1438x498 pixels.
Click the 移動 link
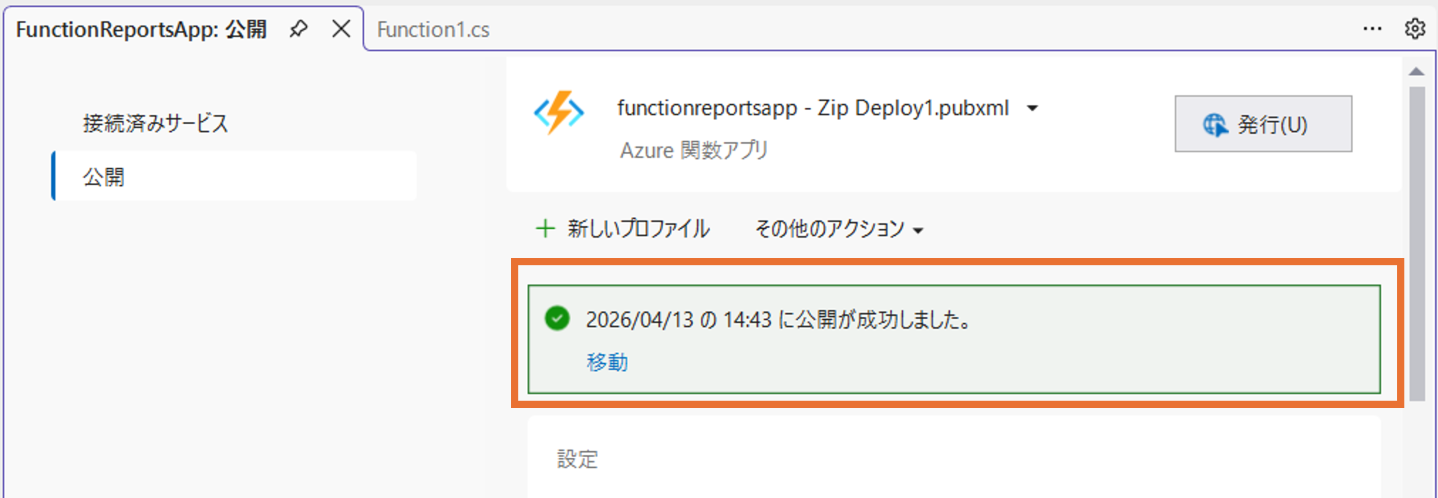click(607, 362)
